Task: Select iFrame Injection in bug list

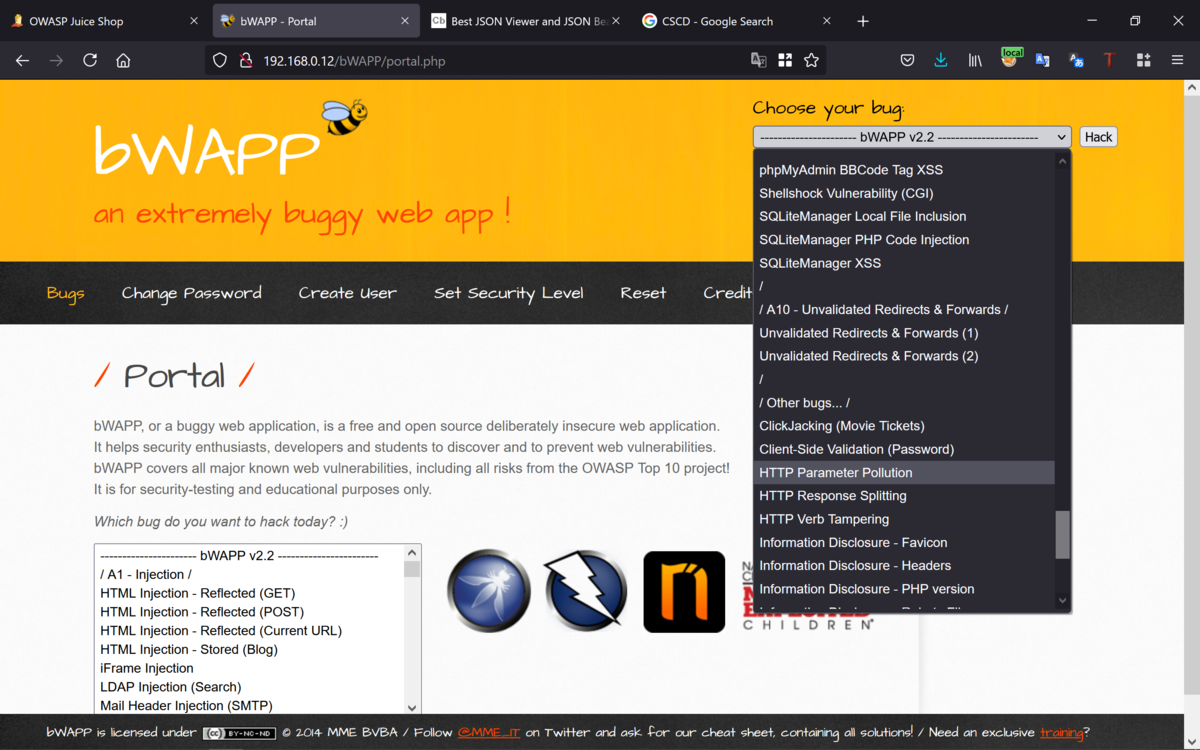Action: point(250,668)
